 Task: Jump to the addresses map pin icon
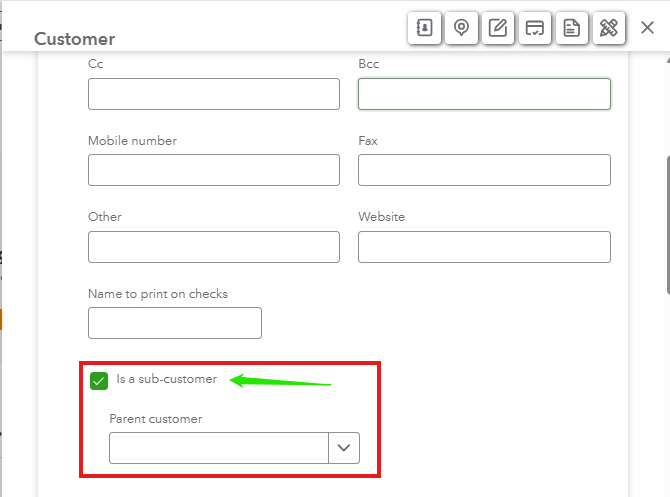pos(461,28)
